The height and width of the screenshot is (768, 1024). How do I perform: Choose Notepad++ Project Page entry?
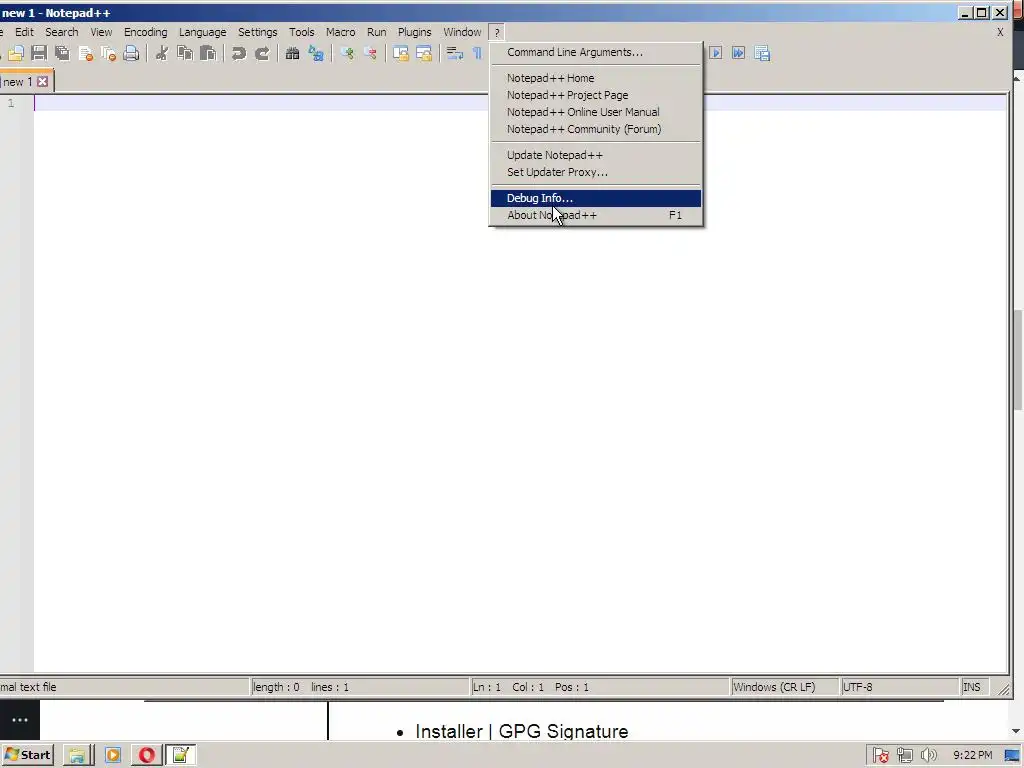(x=596, y=95)
